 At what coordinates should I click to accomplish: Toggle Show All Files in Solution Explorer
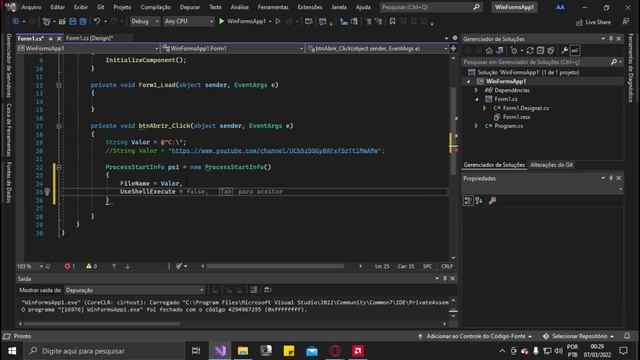click(551, 51)
